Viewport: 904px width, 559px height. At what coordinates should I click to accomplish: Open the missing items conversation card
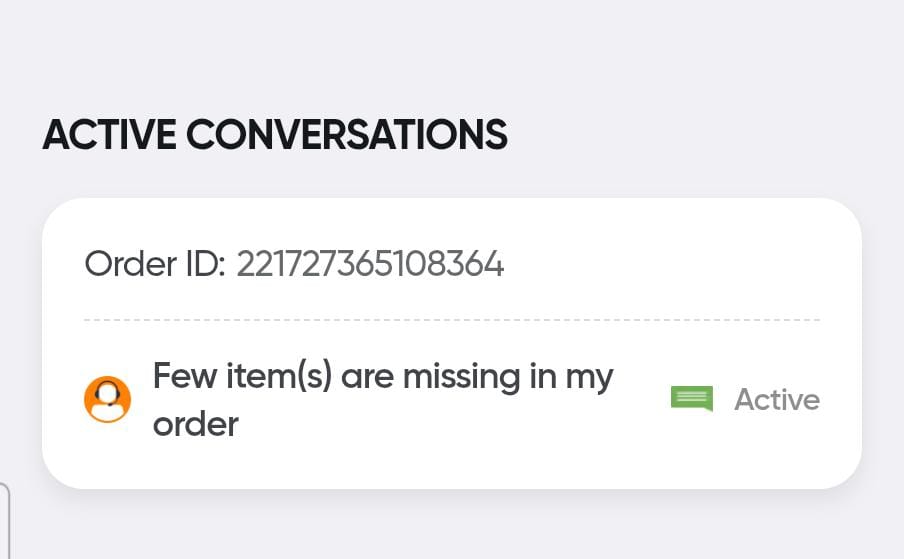coord(451,343)
